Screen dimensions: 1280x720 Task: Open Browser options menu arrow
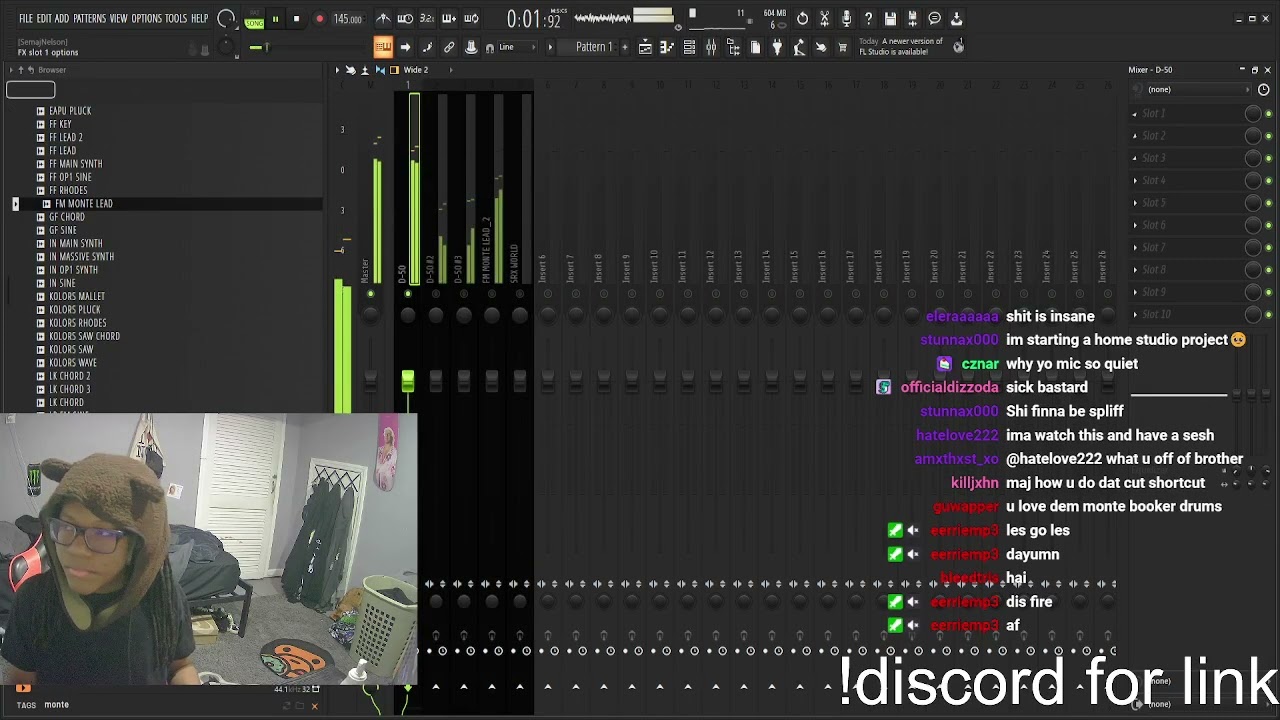click(x=9, y=70)
